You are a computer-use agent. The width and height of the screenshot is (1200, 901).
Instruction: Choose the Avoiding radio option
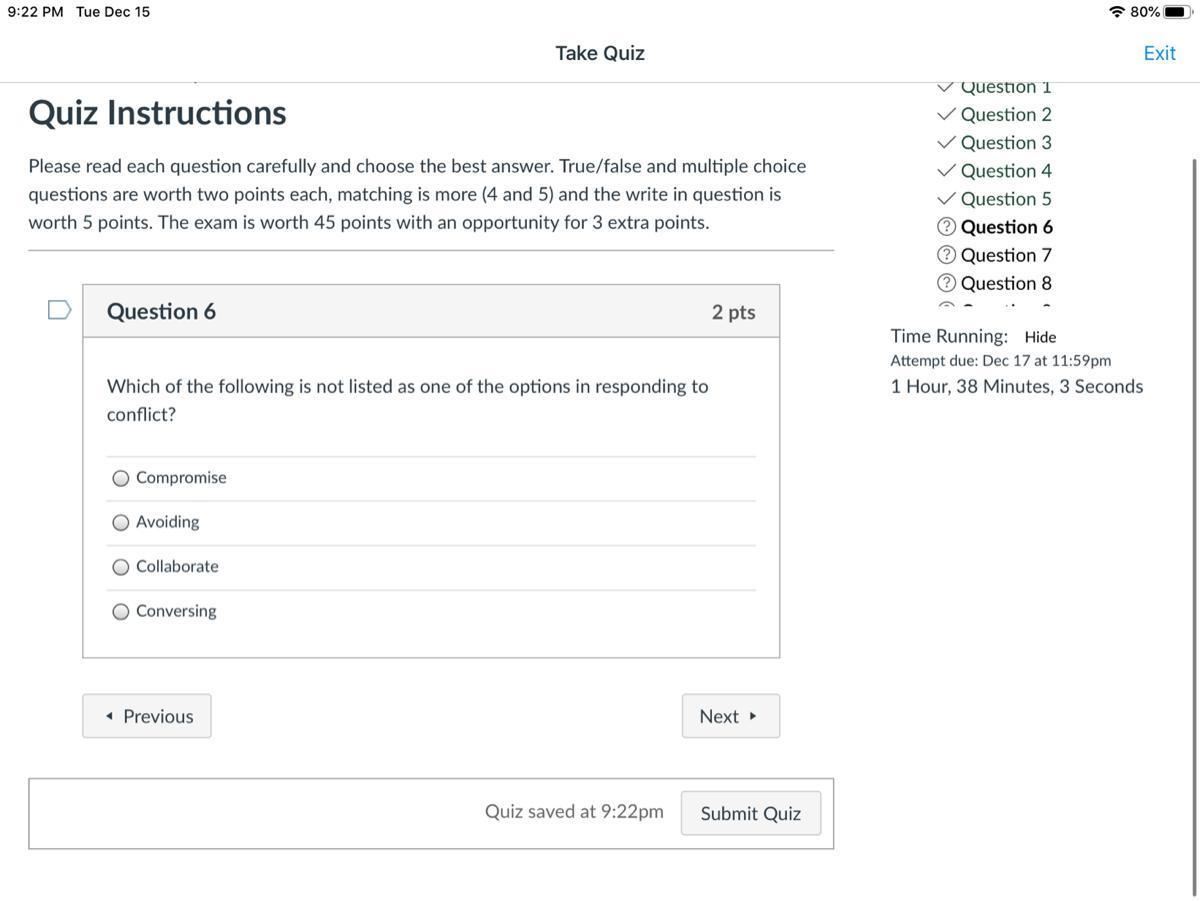(121, 522)
